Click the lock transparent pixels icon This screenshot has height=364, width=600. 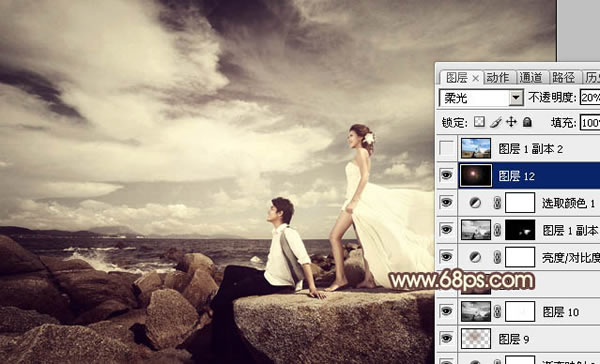[x=479, y=122]
